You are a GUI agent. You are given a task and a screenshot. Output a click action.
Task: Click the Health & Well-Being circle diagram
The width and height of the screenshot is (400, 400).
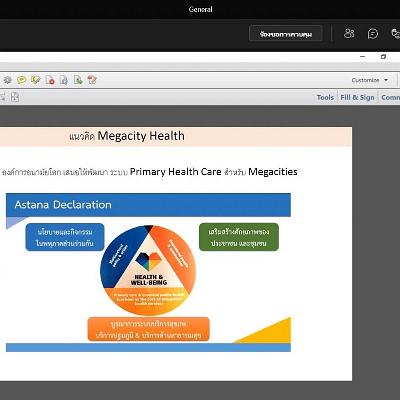tap(148, 270)
